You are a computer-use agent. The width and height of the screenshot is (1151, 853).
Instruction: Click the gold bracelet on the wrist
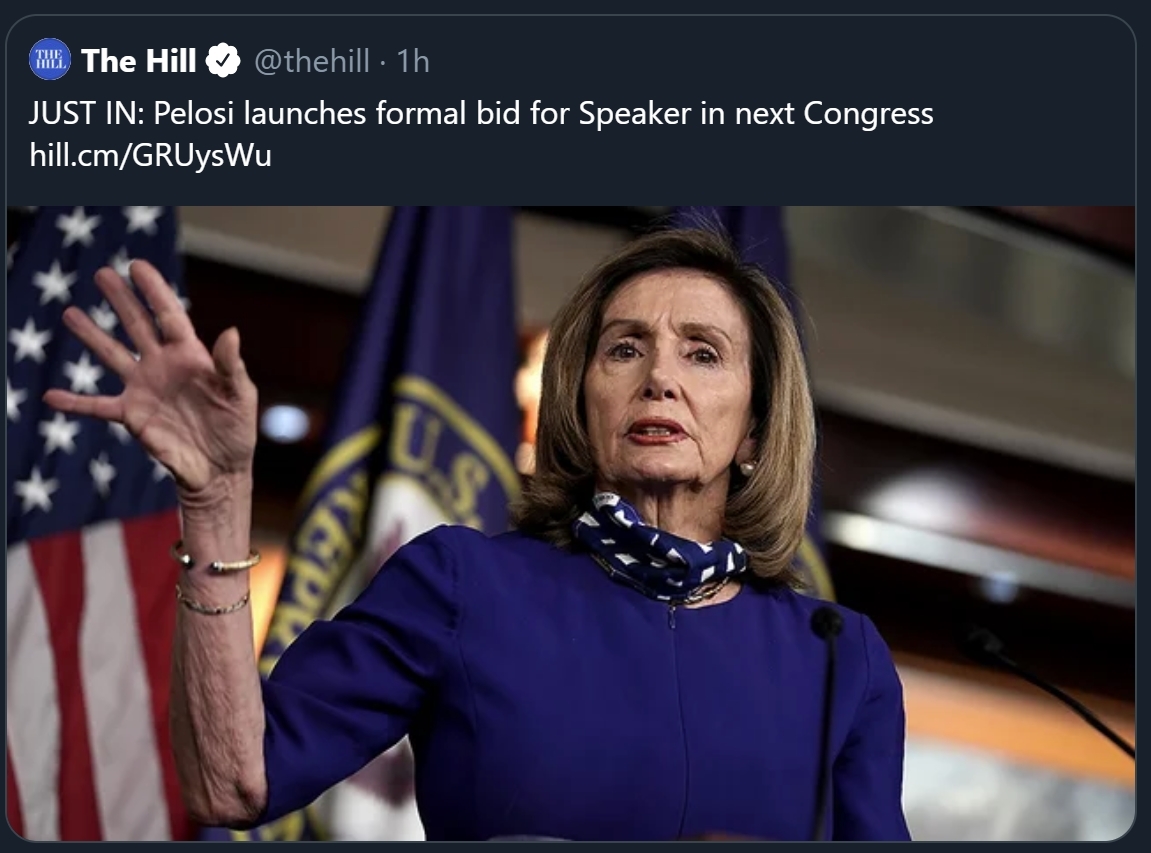click(217, 561)
